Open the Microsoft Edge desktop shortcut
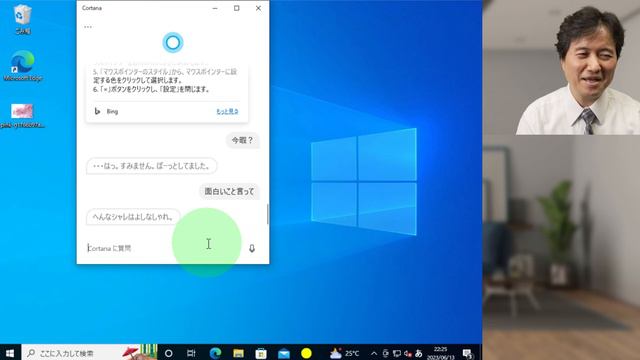Image resolution: width=640 pixels, height=360 pixels. (x=22, y=65)
